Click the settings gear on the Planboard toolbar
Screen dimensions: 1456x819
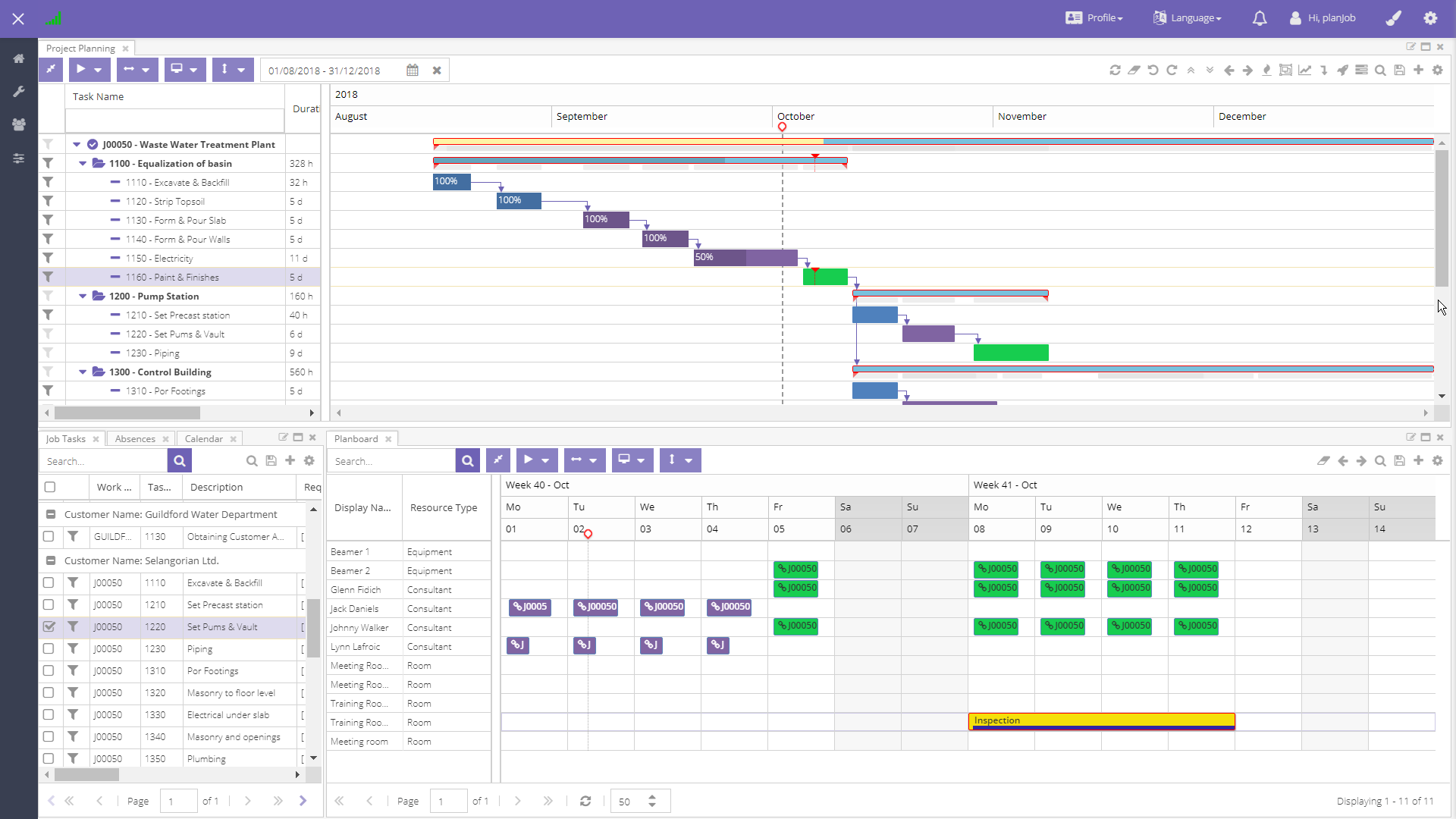point(1438,460)
